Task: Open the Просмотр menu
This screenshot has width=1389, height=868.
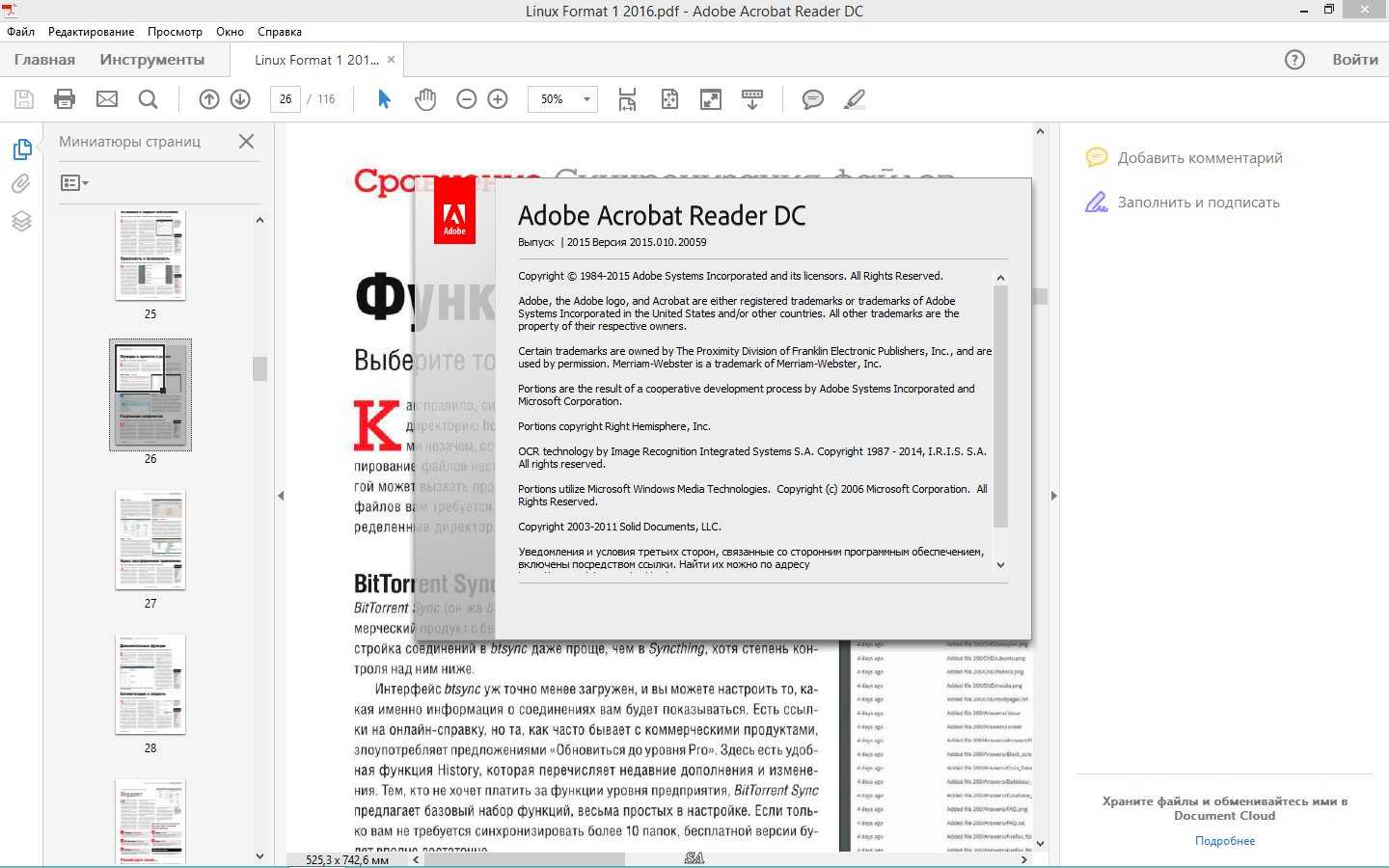Action: point(175,31)
